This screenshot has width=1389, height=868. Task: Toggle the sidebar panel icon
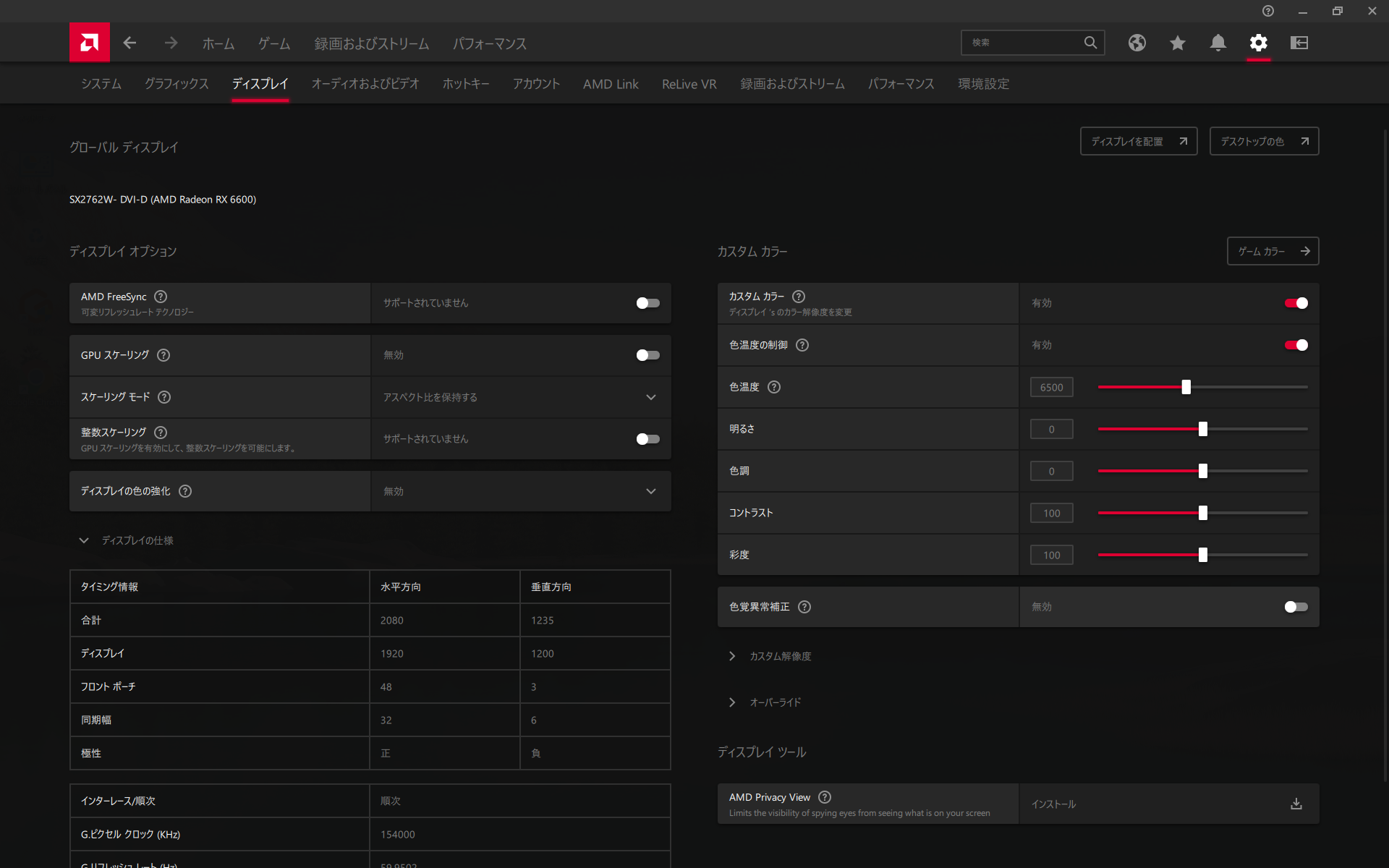1299,43
